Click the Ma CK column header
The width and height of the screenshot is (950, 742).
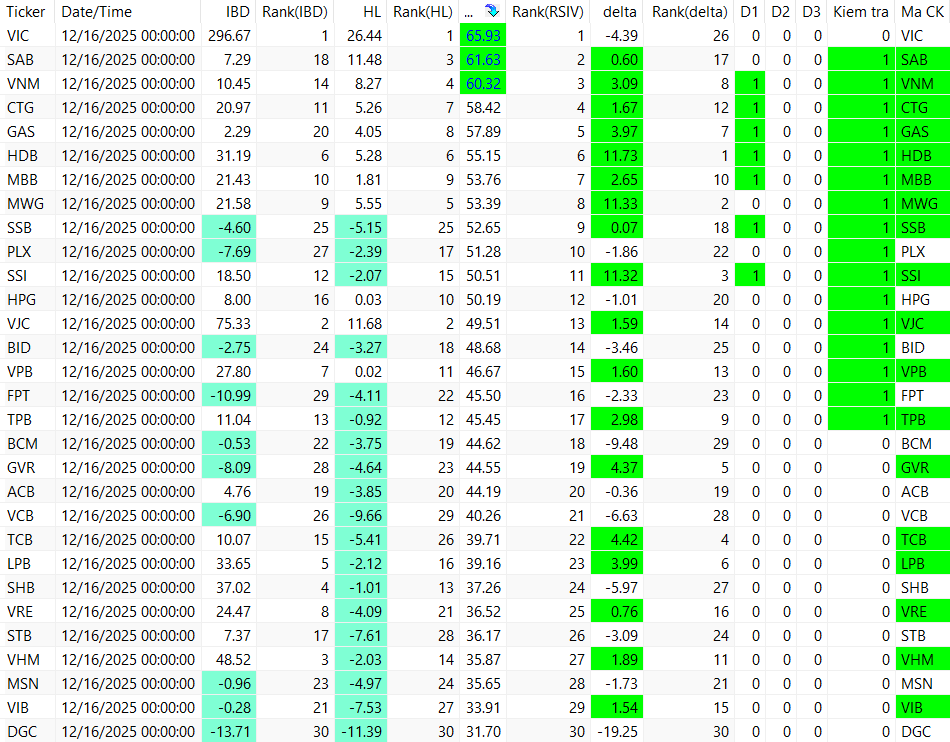[922, 12]
